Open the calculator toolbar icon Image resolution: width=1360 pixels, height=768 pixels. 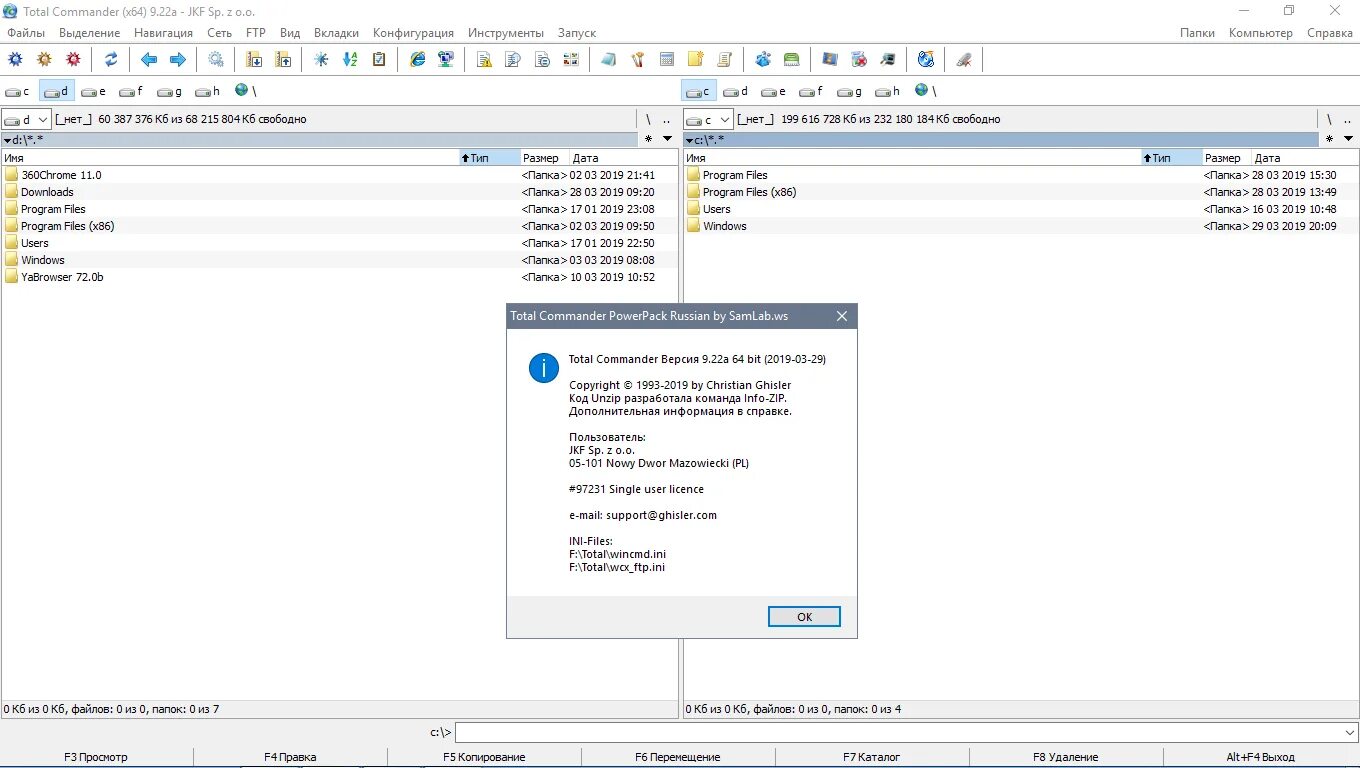tap(667, 59)
